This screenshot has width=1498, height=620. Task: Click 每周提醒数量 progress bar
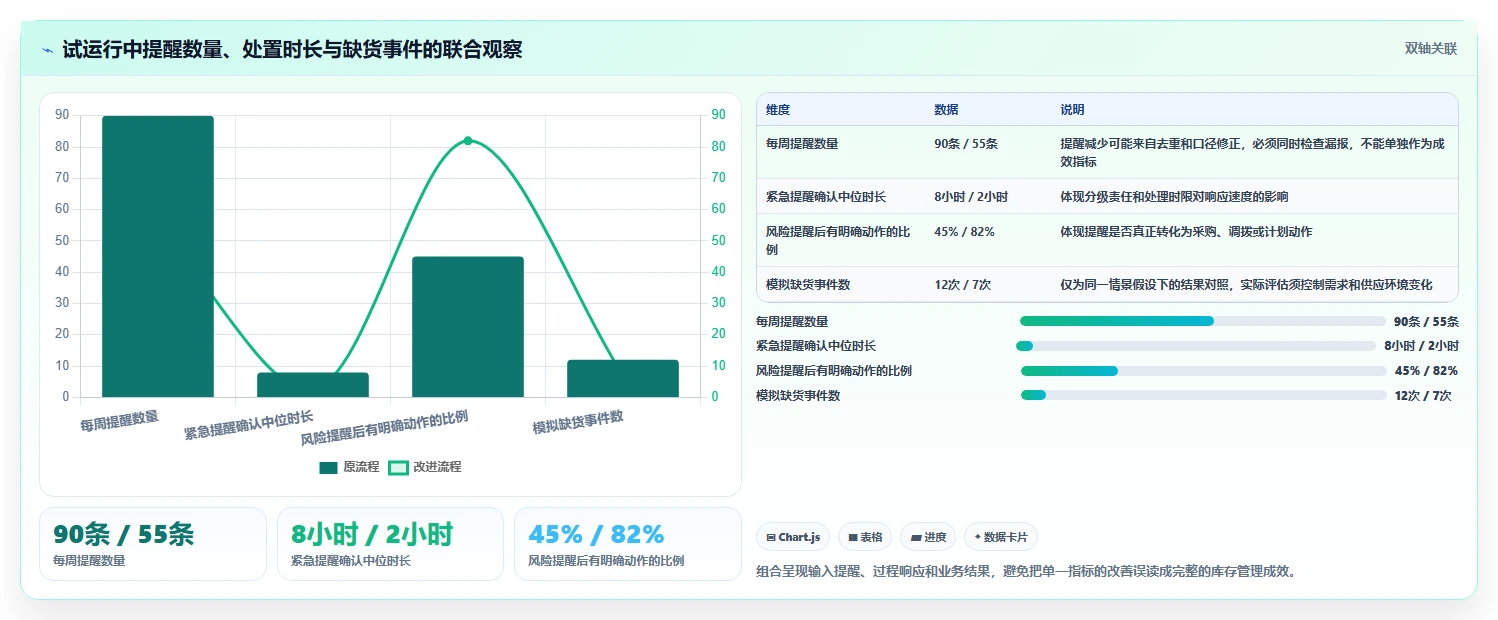(1202, 321)
